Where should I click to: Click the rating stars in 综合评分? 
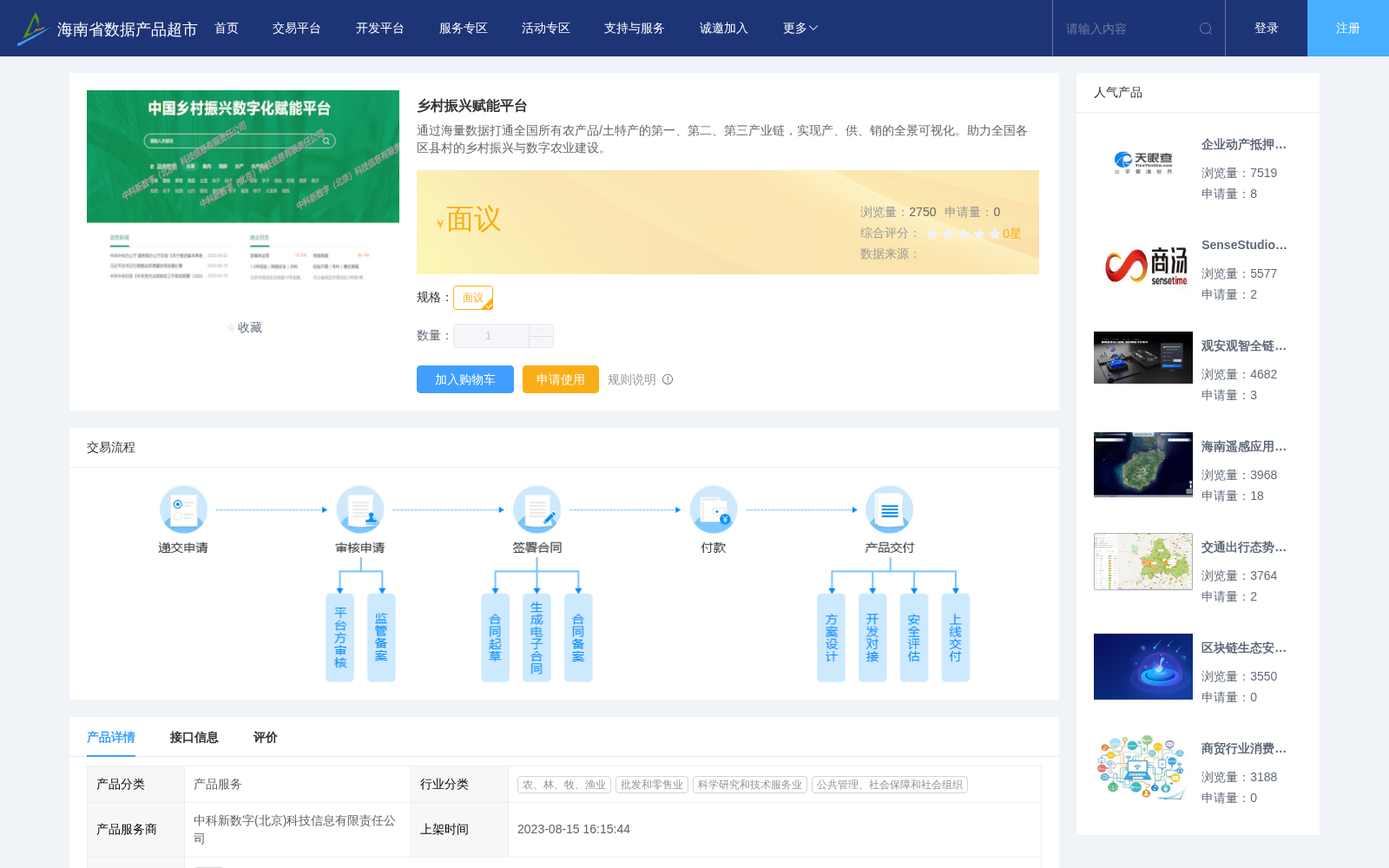[x=964, y=233]
